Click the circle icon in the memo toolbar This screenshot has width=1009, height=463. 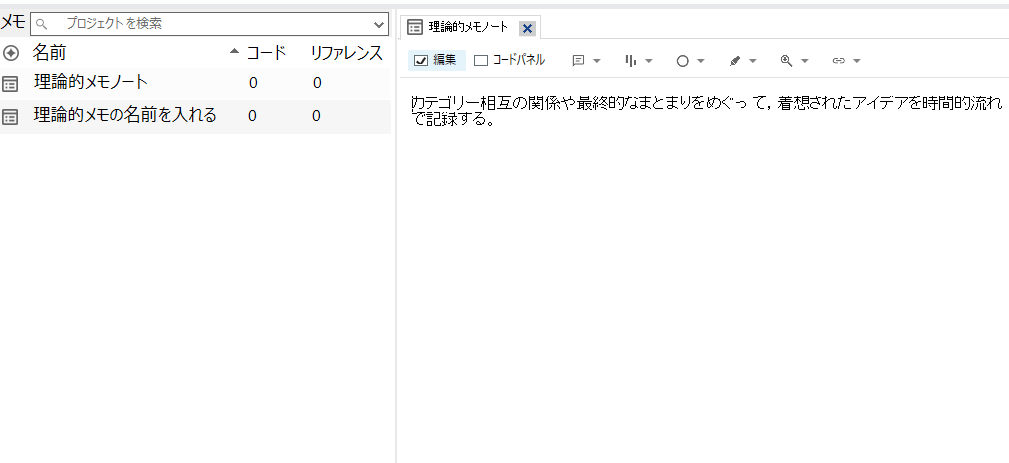pos(683,60)
